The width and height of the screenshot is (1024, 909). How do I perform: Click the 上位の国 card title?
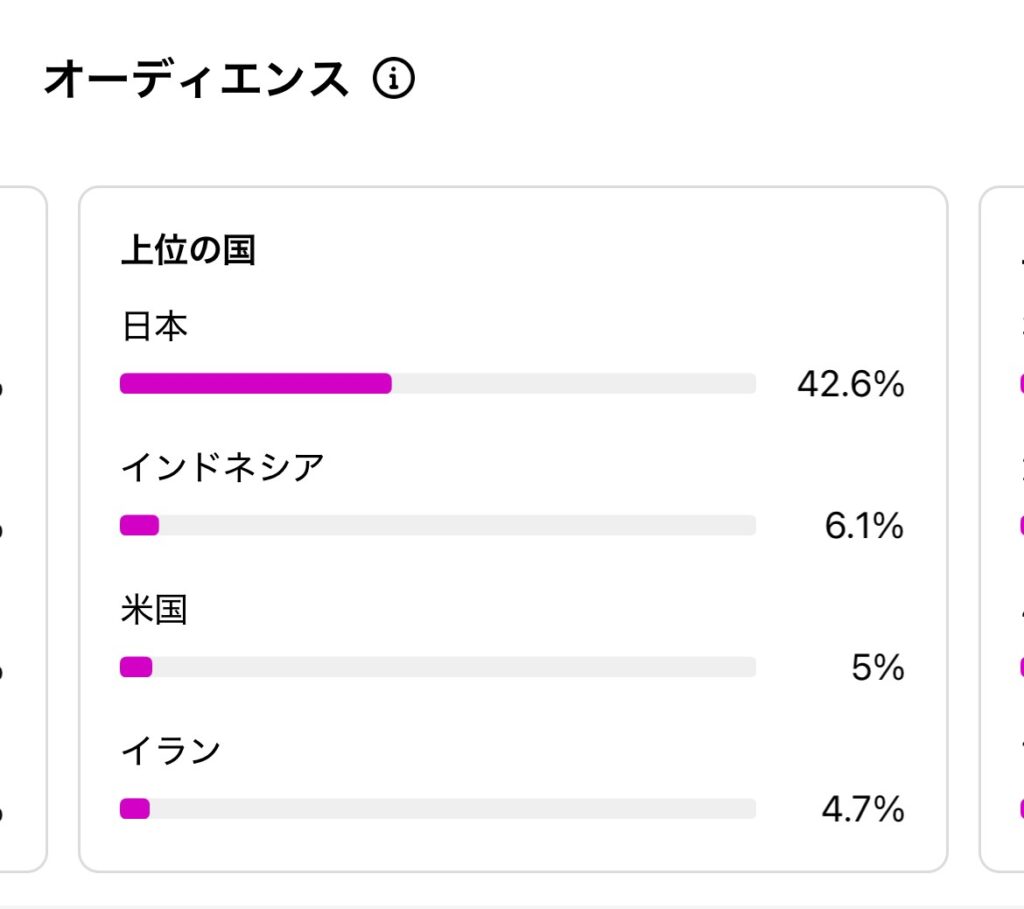188,250
